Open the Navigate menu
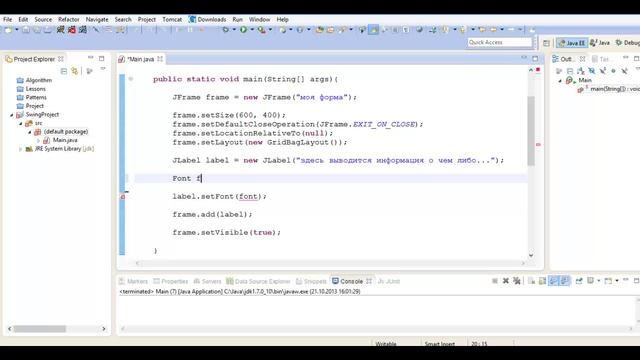 pyautogui.click(x=97, y=19)
